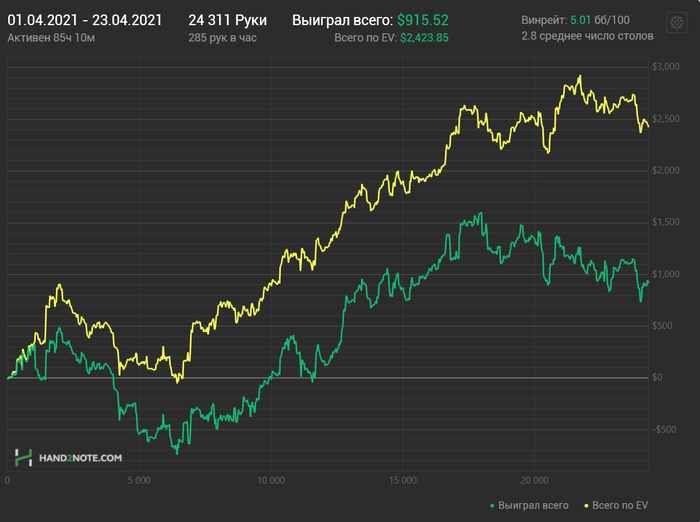Screen dimensions: 700x522
Task: Click the -$500 y-axis label
Action: pos(664,430)
